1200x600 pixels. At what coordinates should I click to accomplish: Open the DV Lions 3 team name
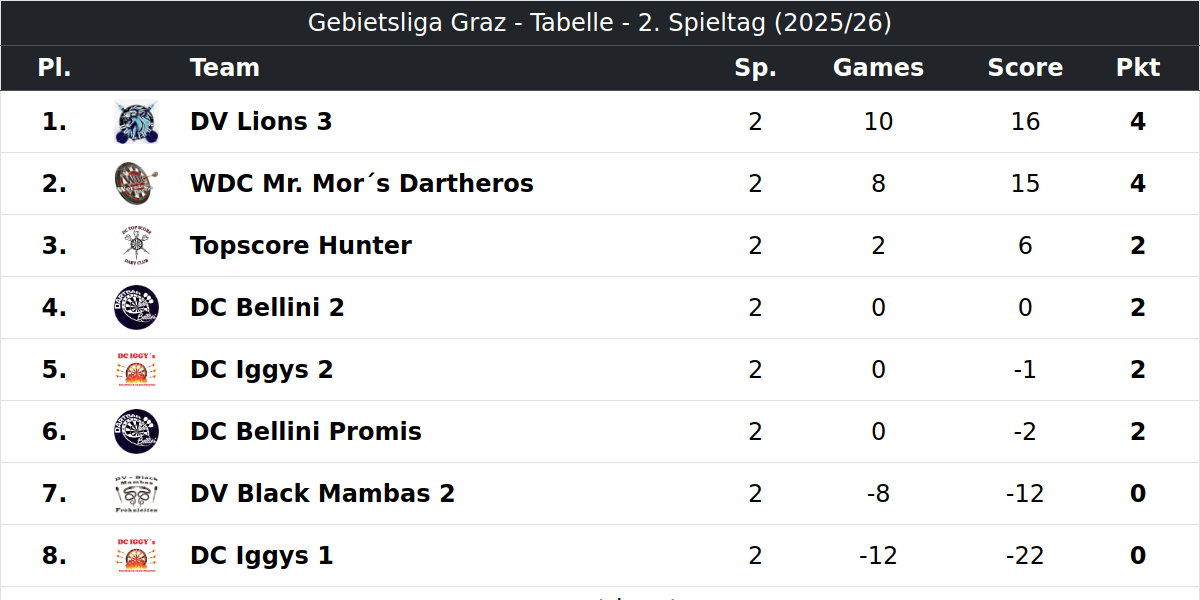pos(261,122)
